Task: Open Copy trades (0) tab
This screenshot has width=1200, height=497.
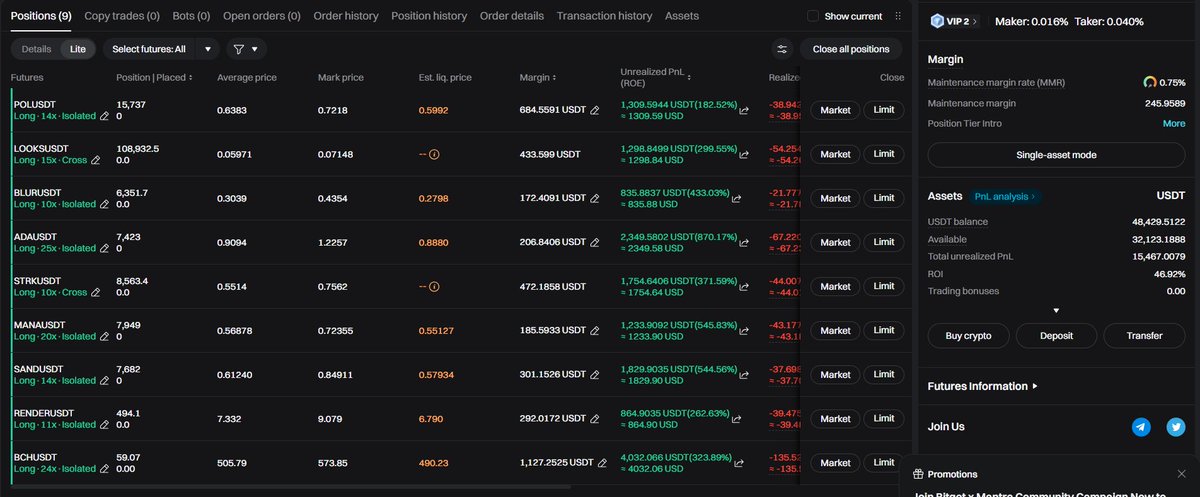Action: point(122,16)
